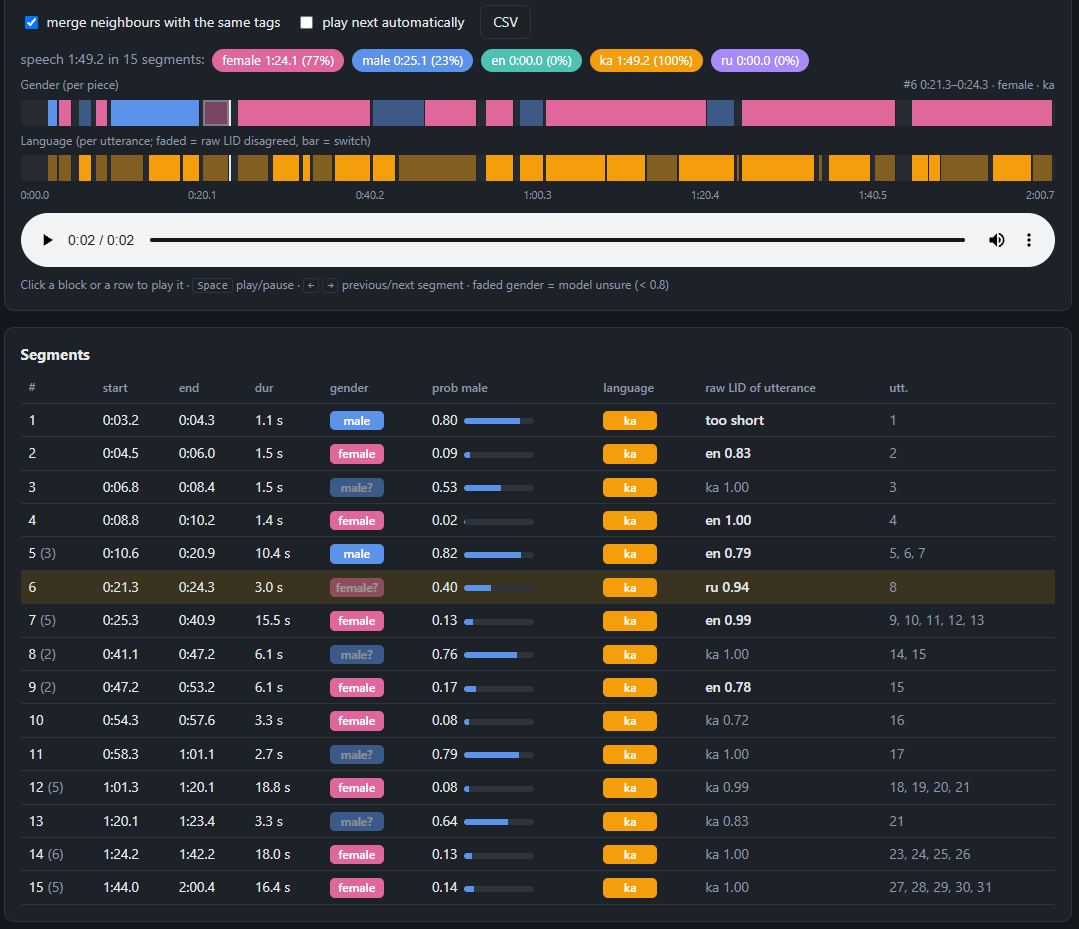Click the 'raw LID of utterance' column header
1079x929 pixels.
tap(760, 388)
